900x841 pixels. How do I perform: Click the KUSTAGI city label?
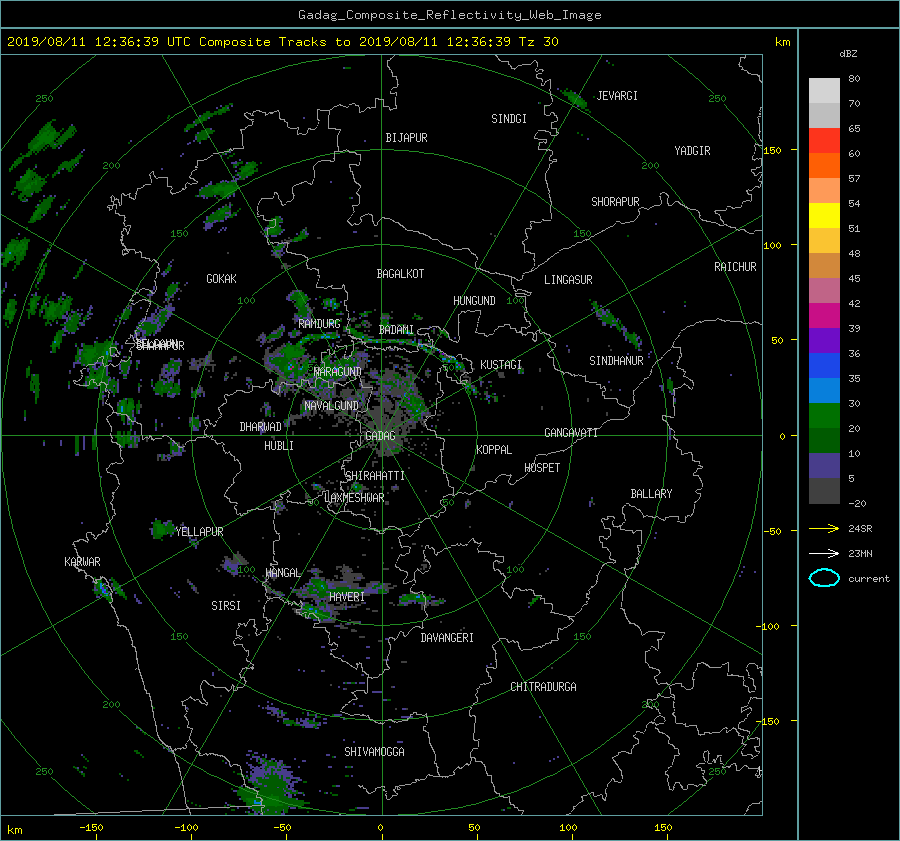(x=501, y=365)
